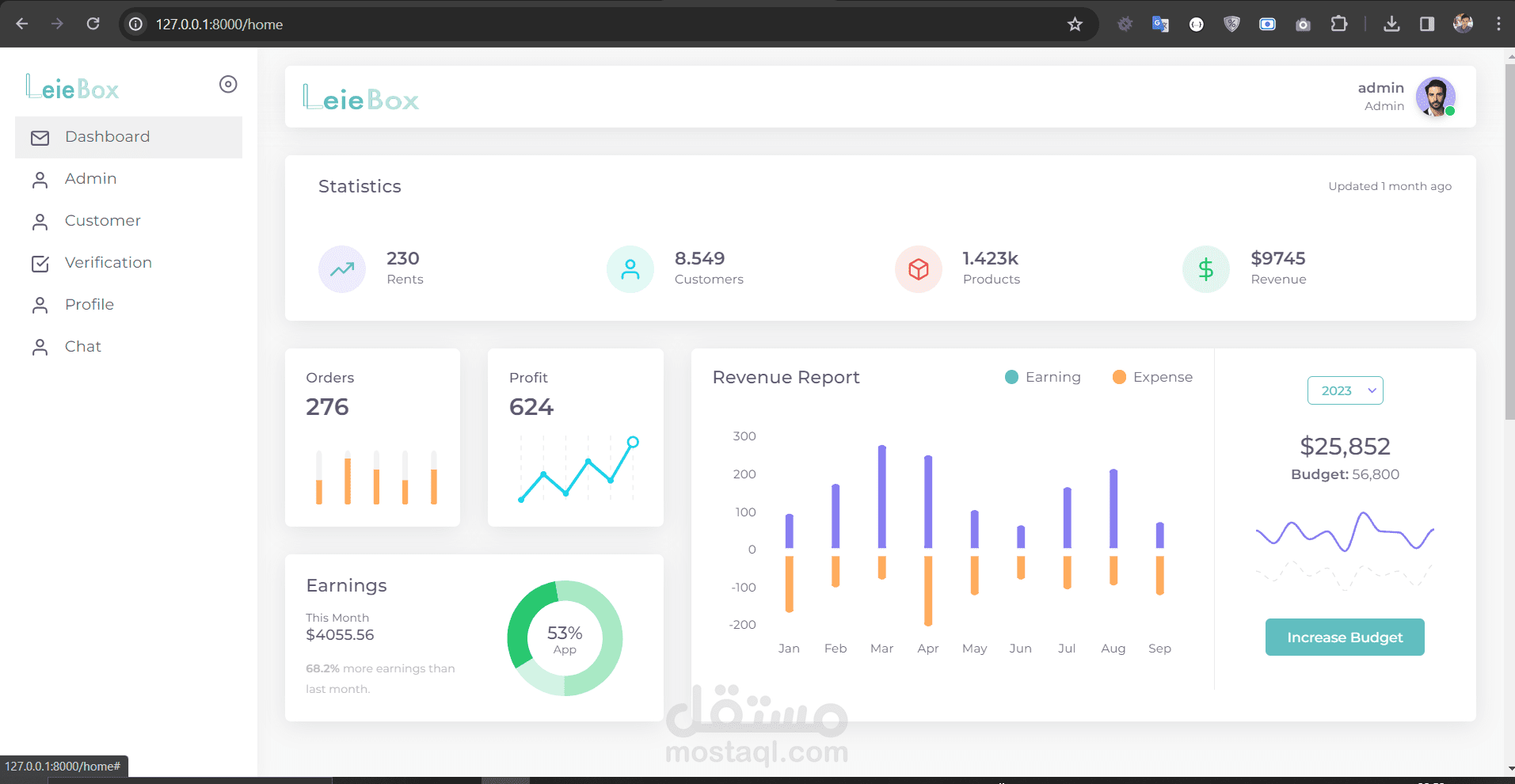This screenshot has width=1515, height=784.
Task: Open the Google Translate extension icon
Action: pyautogui.click(x=1161, y=24)
